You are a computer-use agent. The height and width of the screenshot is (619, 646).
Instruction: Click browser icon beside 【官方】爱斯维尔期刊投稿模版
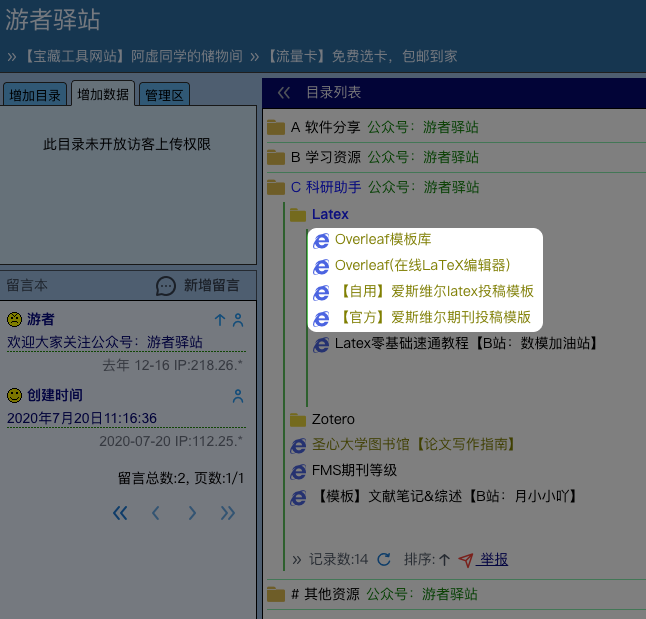[321, 319]
